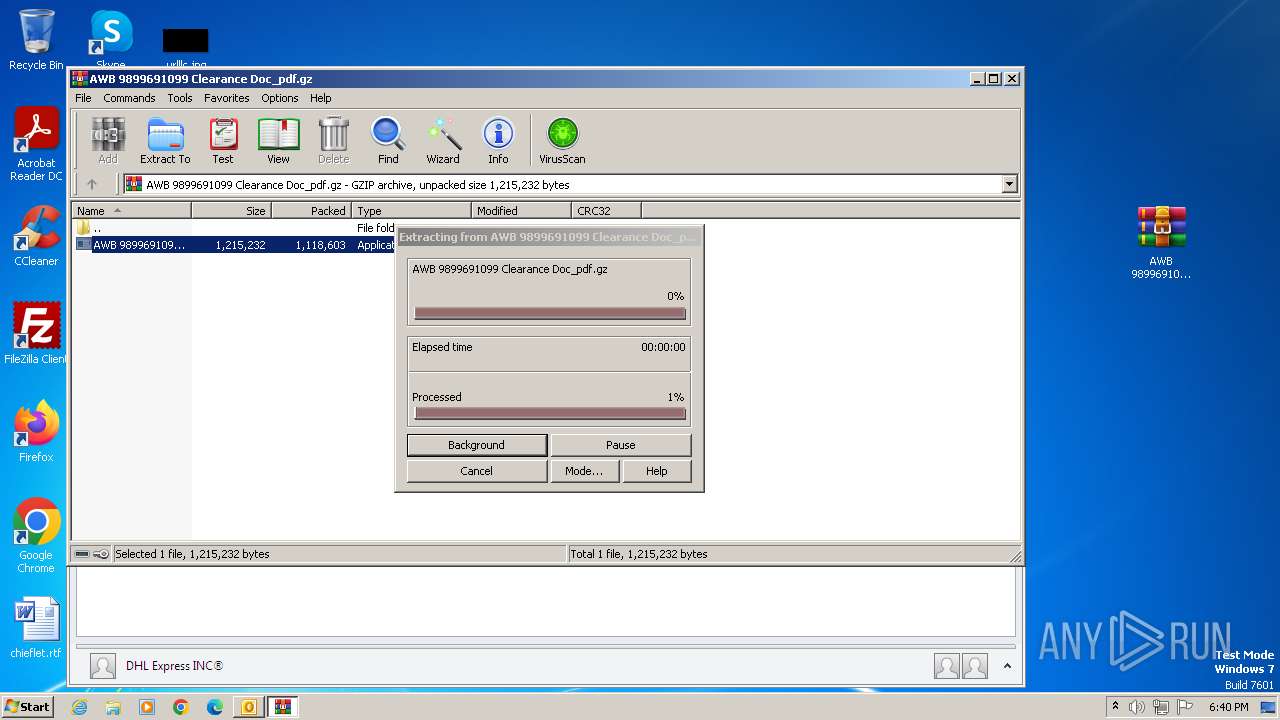Click the status bar drive/key icon
This screenshot has height=720, width=1280.
pyautogui.click(x=92, y=554)
